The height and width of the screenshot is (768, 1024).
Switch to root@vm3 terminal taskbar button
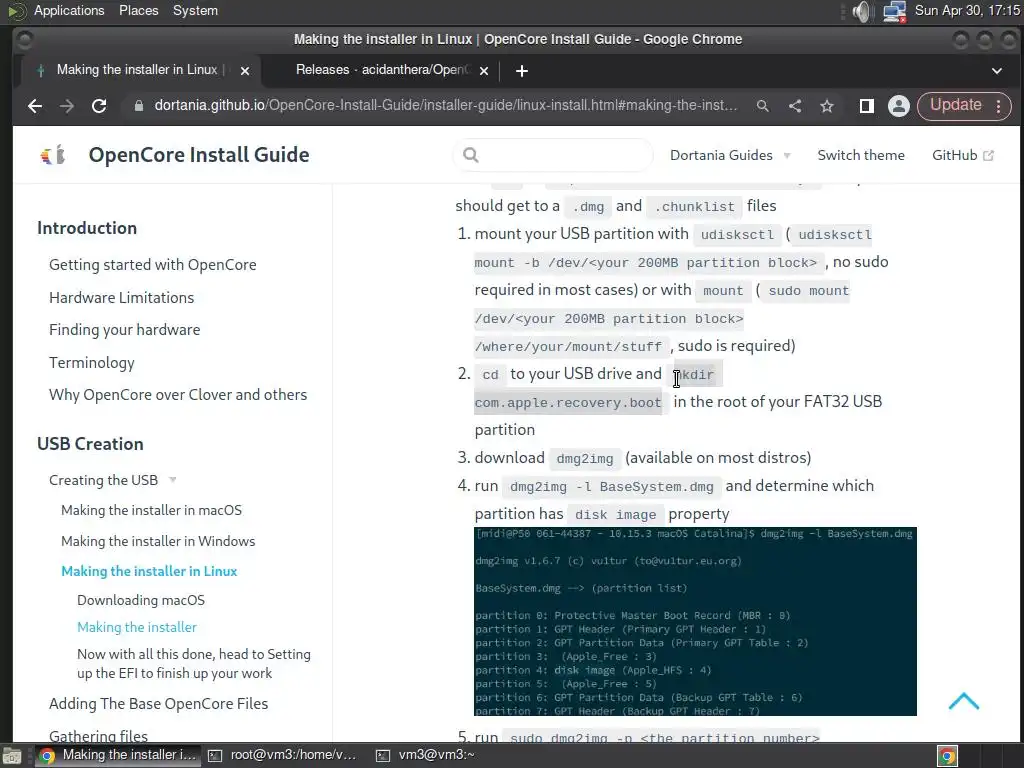[x=283, y=756]
